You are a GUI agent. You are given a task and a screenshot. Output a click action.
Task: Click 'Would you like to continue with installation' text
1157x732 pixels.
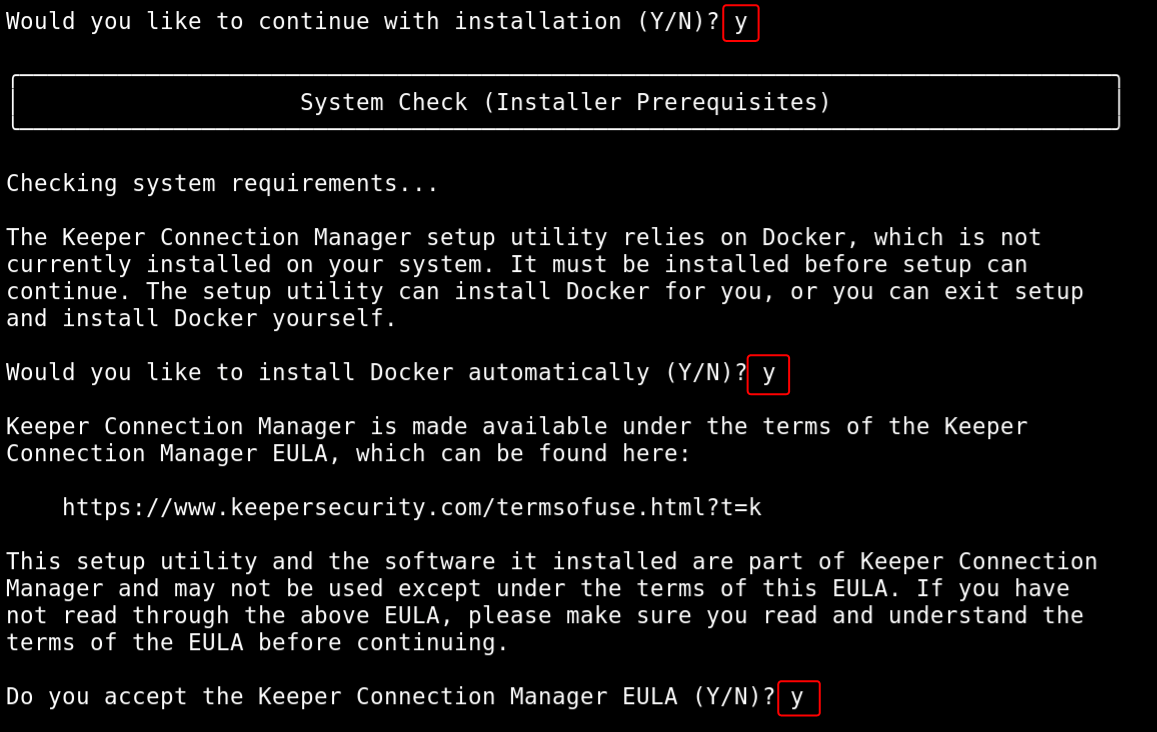point(315,22)
